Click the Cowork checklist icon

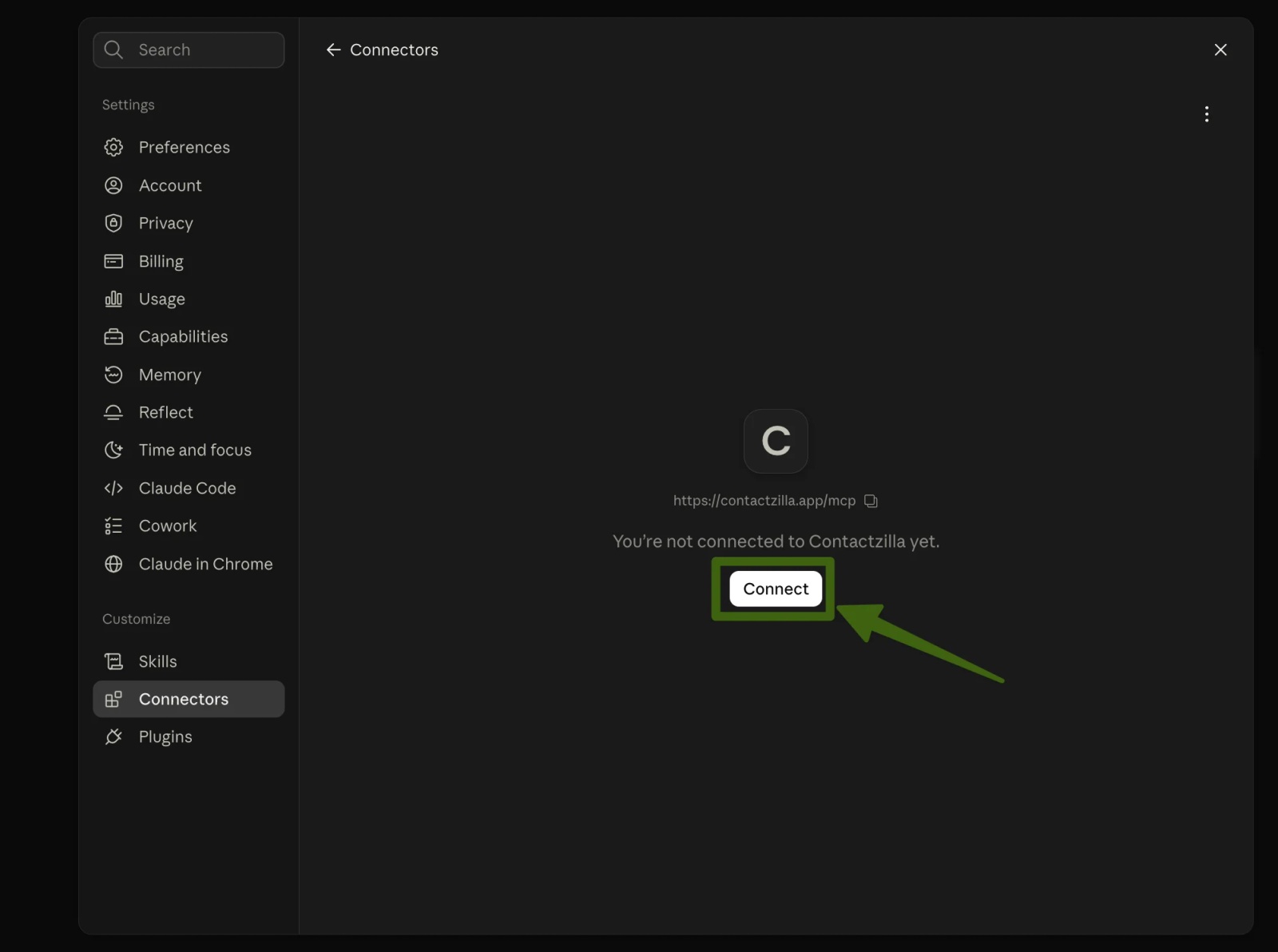click(x=113, y=526)
